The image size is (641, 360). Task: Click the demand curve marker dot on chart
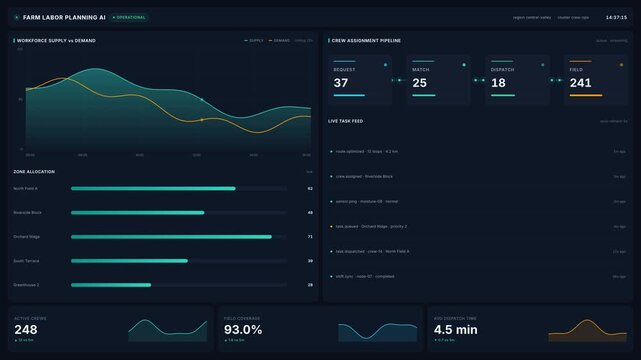coord(202,120)
